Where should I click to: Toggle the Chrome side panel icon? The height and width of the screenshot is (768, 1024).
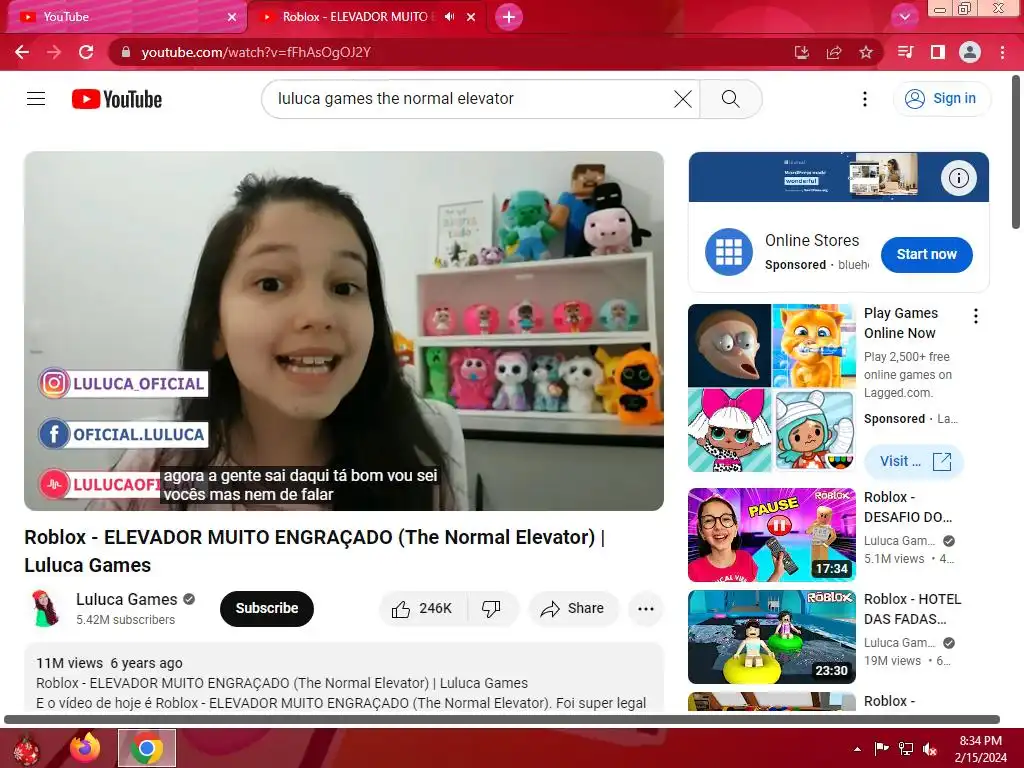coord(938,52)
